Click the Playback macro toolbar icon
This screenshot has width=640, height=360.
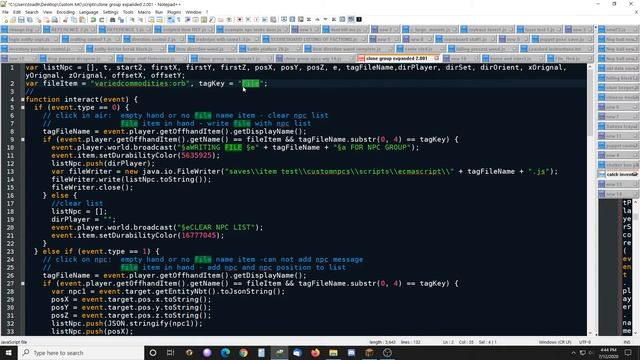(256, 20)
